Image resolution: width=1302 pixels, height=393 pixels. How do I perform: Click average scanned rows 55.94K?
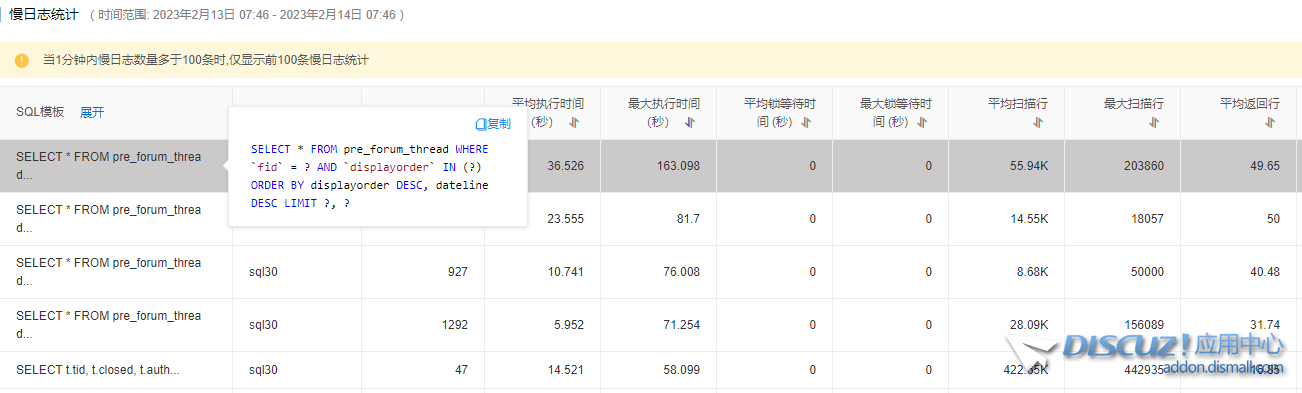click(x=1029, y=166)
